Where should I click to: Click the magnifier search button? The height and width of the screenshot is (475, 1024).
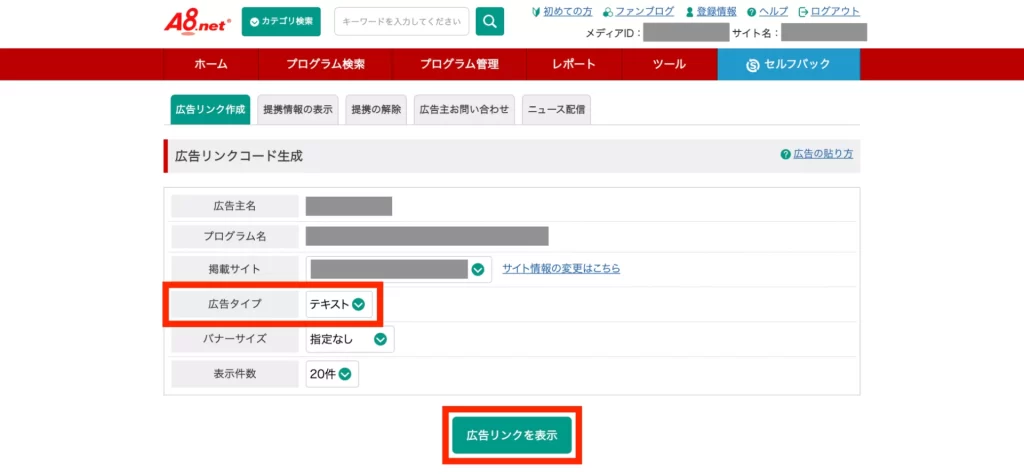point(489,21)
